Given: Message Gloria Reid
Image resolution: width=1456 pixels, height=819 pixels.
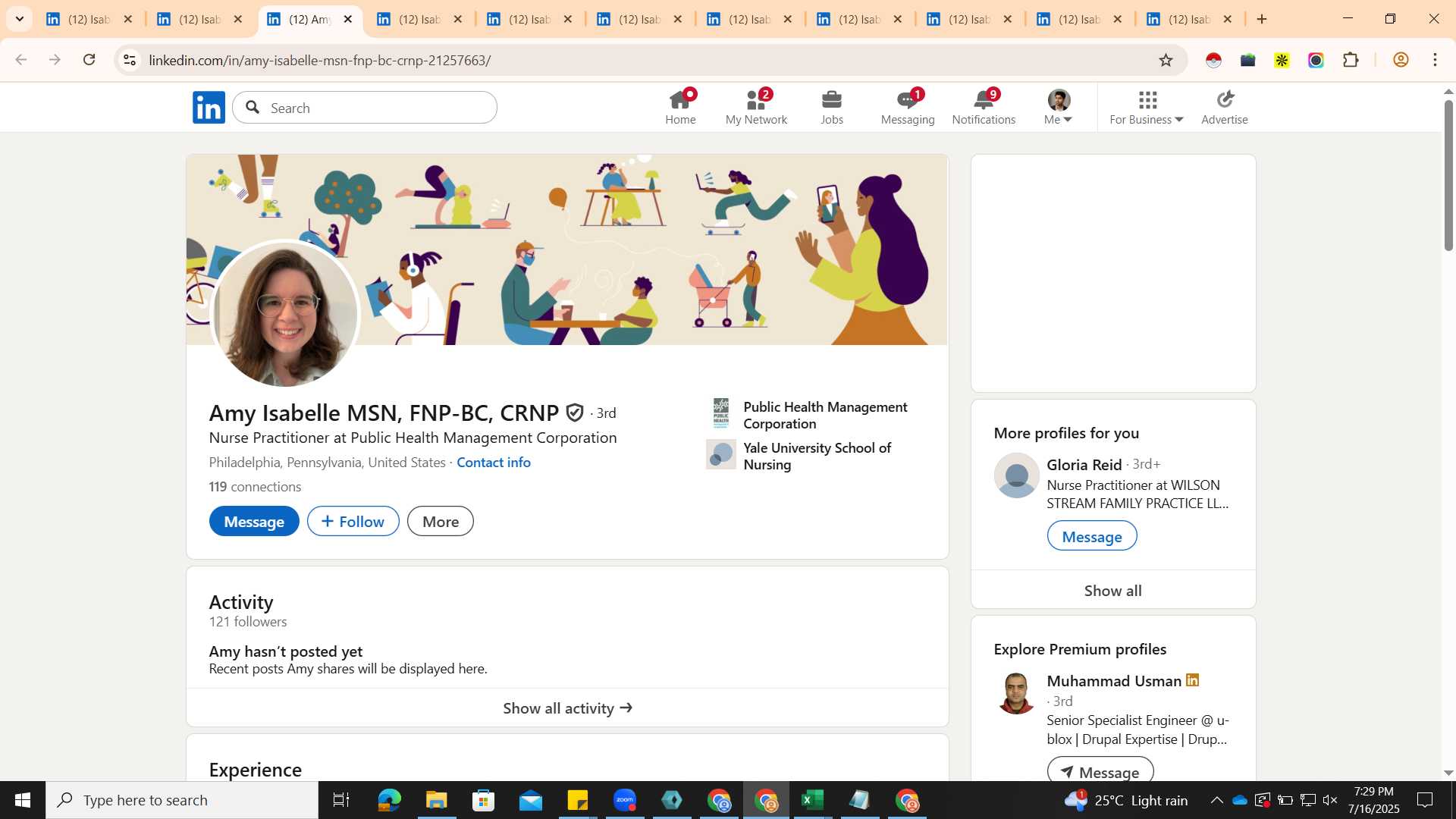Looking at the screenshot, I should (1092, 536).
